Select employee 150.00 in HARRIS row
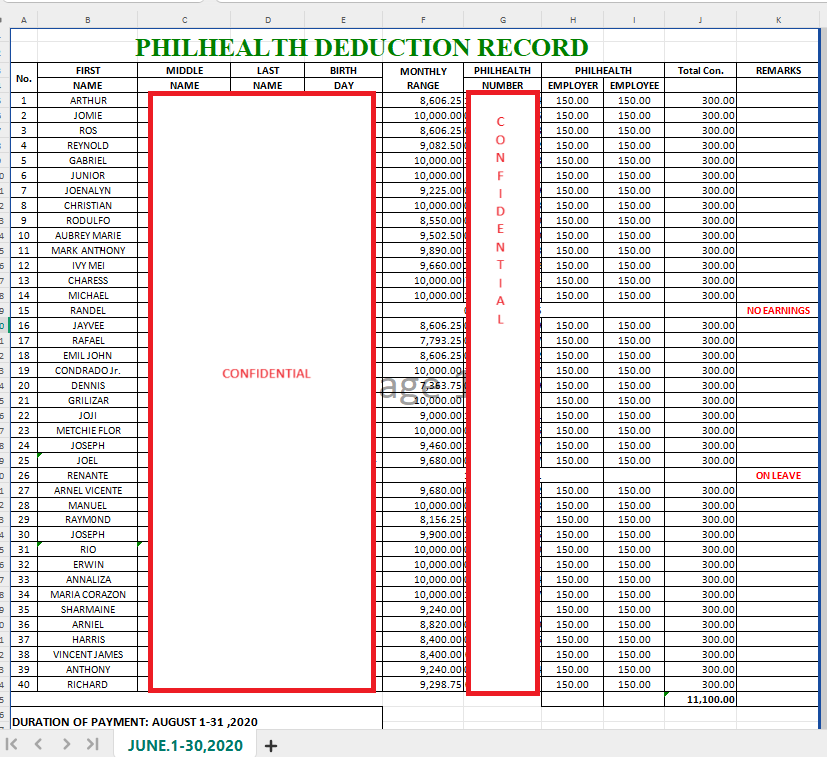 click(x=634, y=639)
